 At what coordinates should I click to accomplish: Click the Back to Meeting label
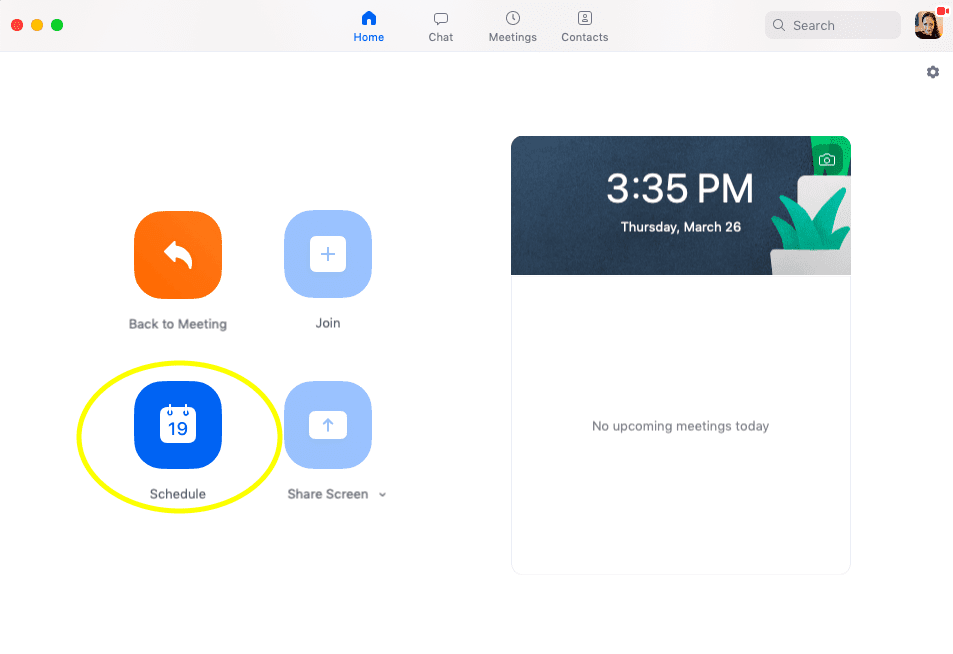coord(178,322)
